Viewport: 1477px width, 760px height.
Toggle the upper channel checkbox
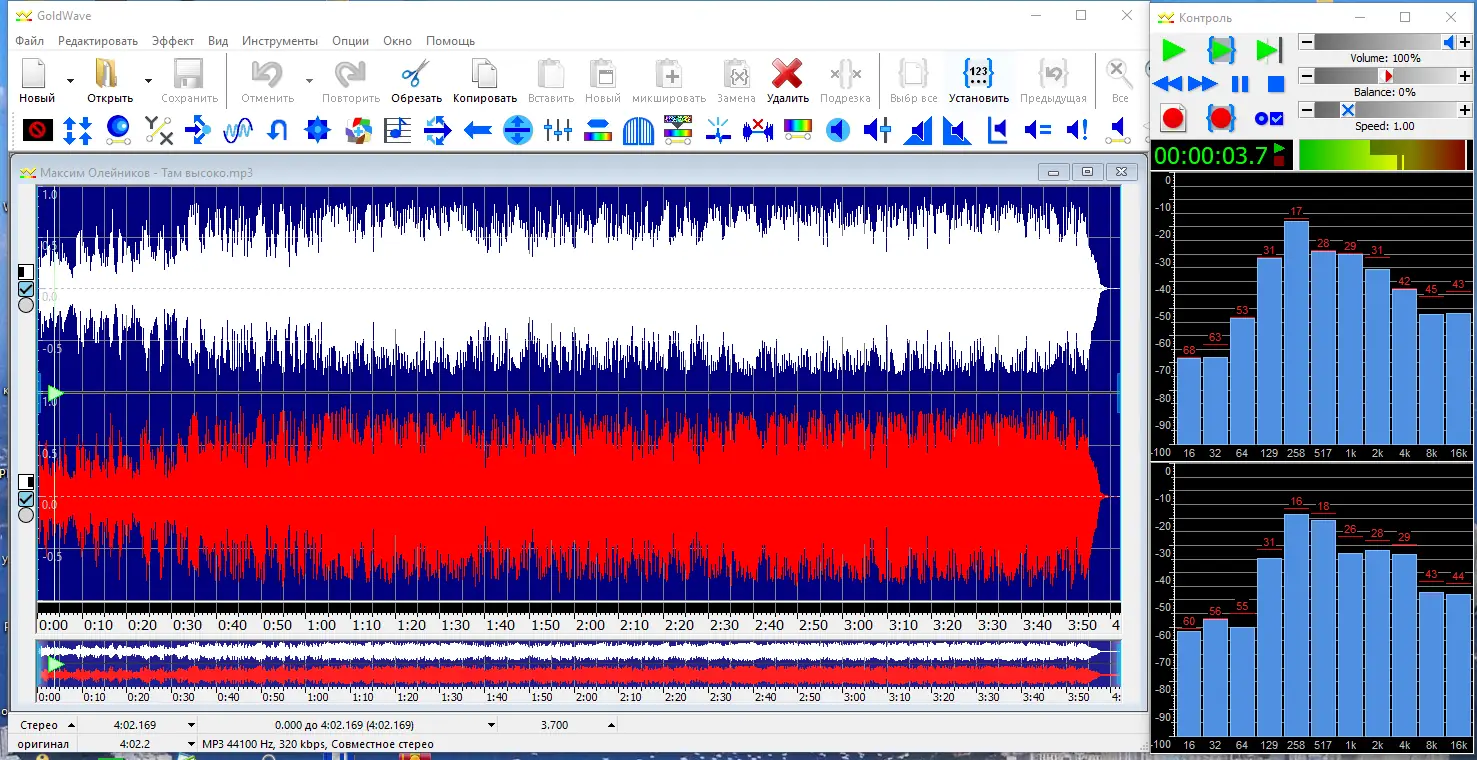(x=26, y=289)
